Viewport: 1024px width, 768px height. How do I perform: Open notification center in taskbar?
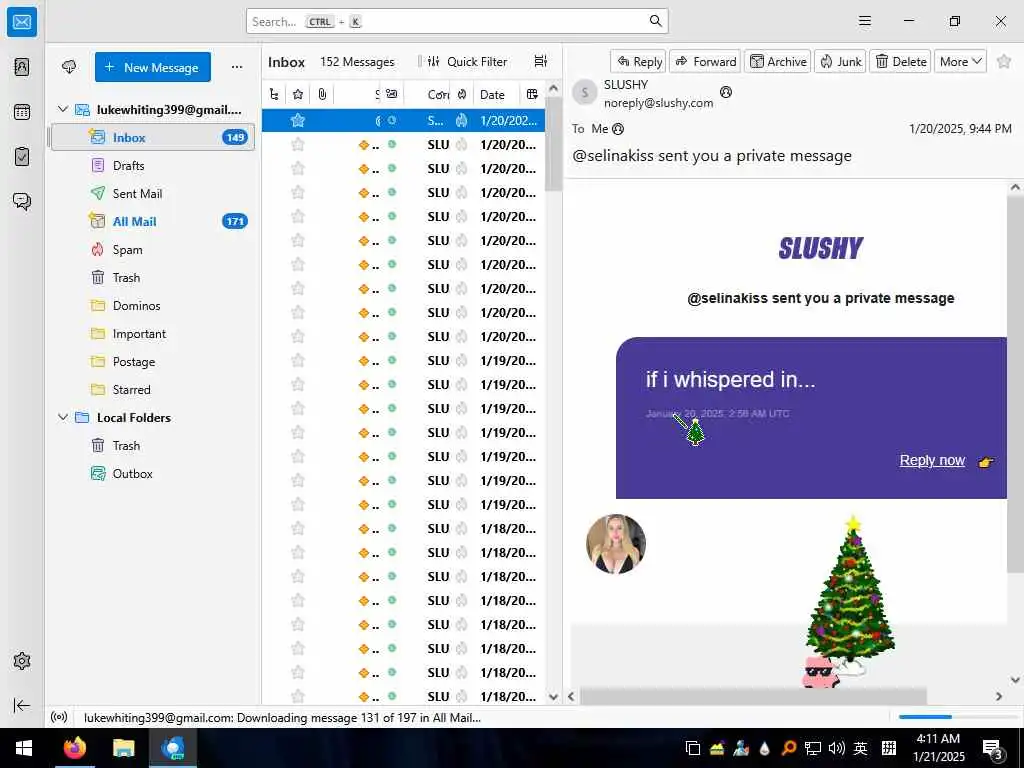click(993, 749)
